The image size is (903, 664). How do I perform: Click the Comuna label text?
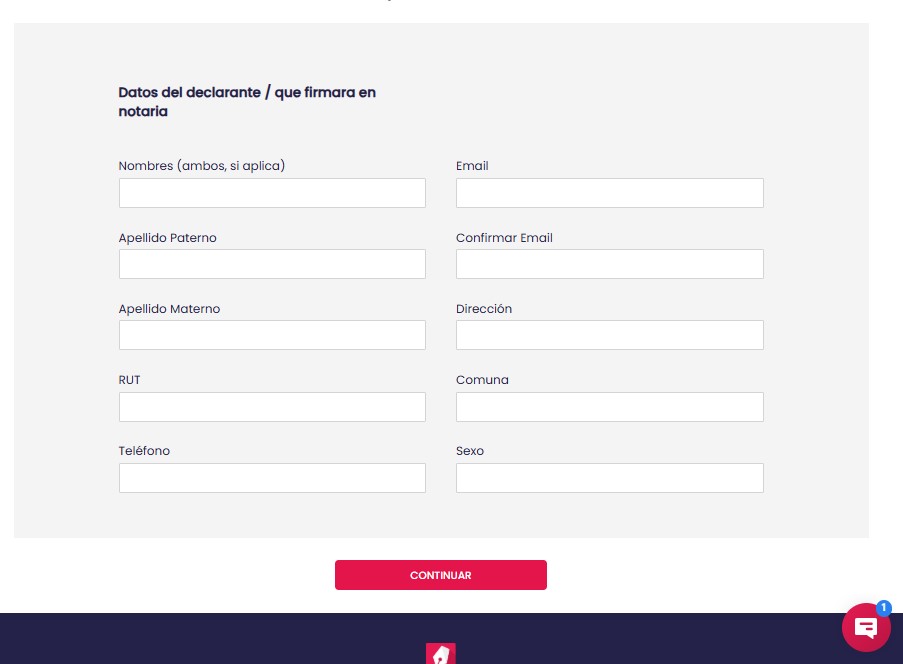click(x=482, y=379)
